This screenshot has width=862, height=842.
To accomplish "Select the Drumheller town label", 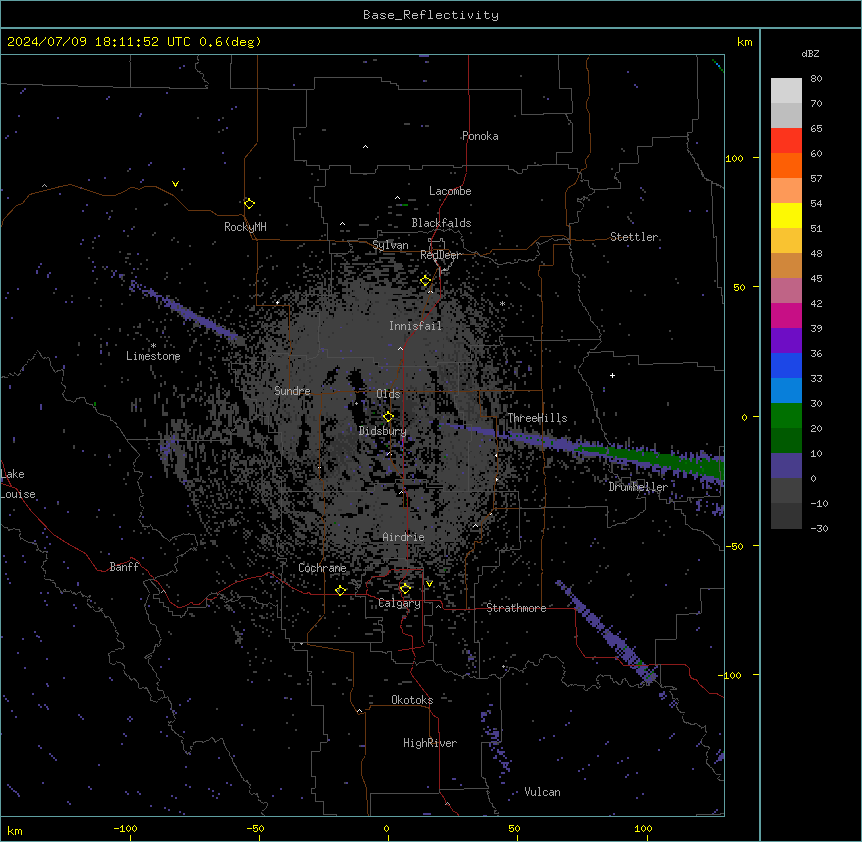I will [x=638, y=487].
